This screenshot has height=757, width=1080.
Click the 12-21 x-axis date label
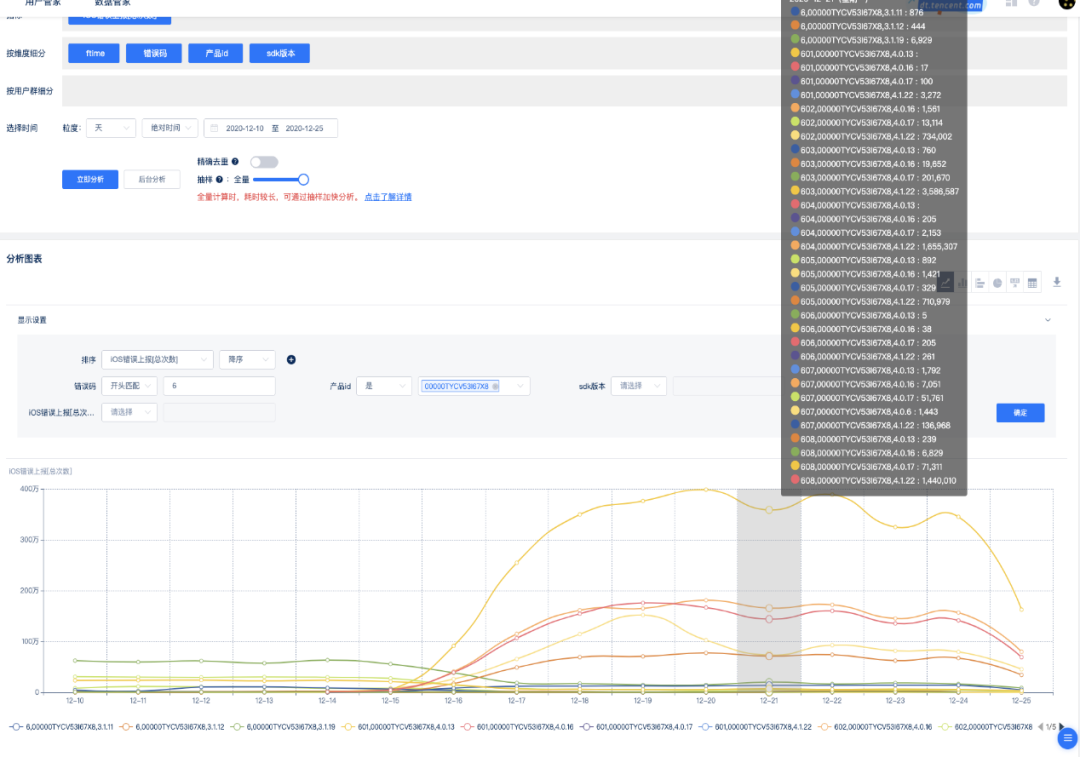pos(769,701)
